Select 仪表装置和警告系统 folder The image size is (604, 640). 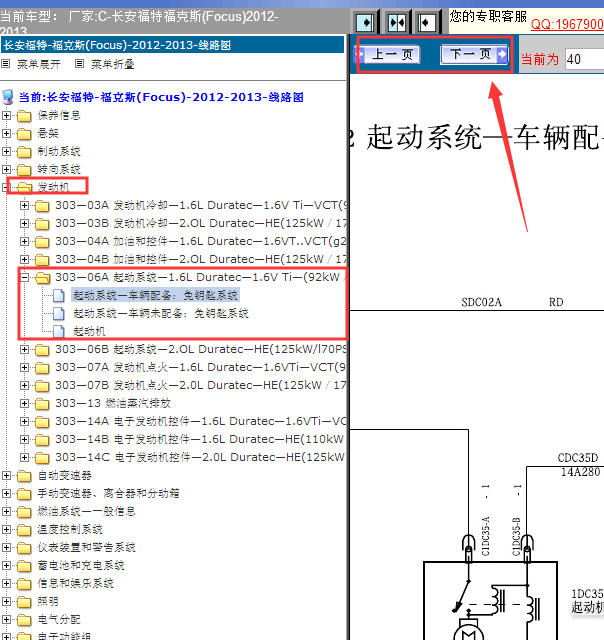pos(87,547)
